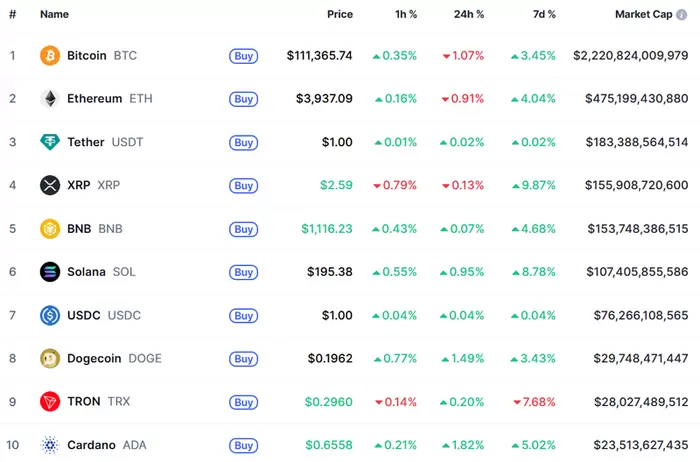Open the Ethereum name link
The width and height of the screenshot is (700, 462).
[94, 99]
